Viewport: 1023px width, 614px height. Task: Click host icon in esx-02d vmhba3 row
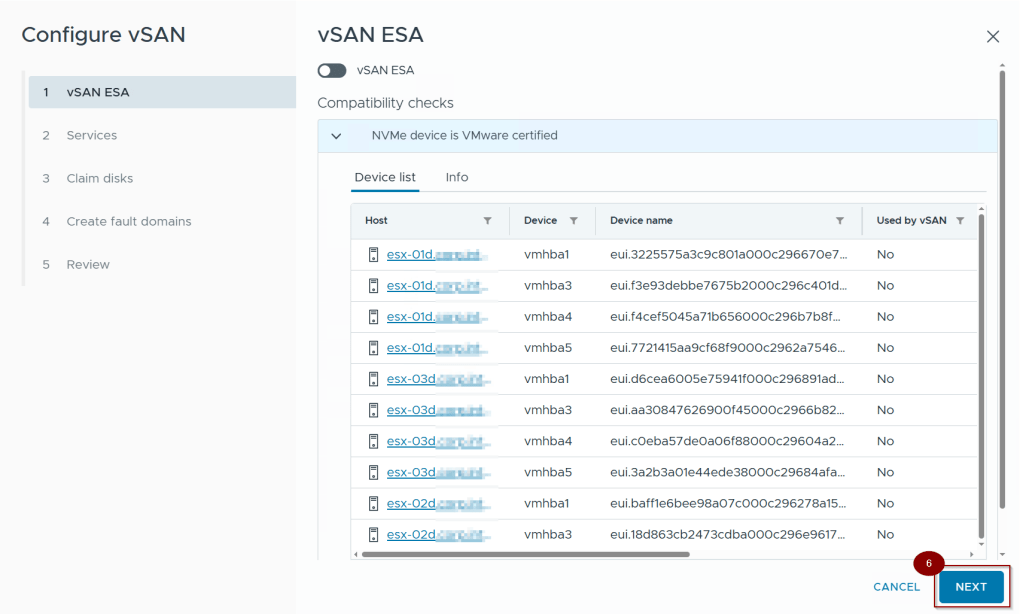(374, 535)
